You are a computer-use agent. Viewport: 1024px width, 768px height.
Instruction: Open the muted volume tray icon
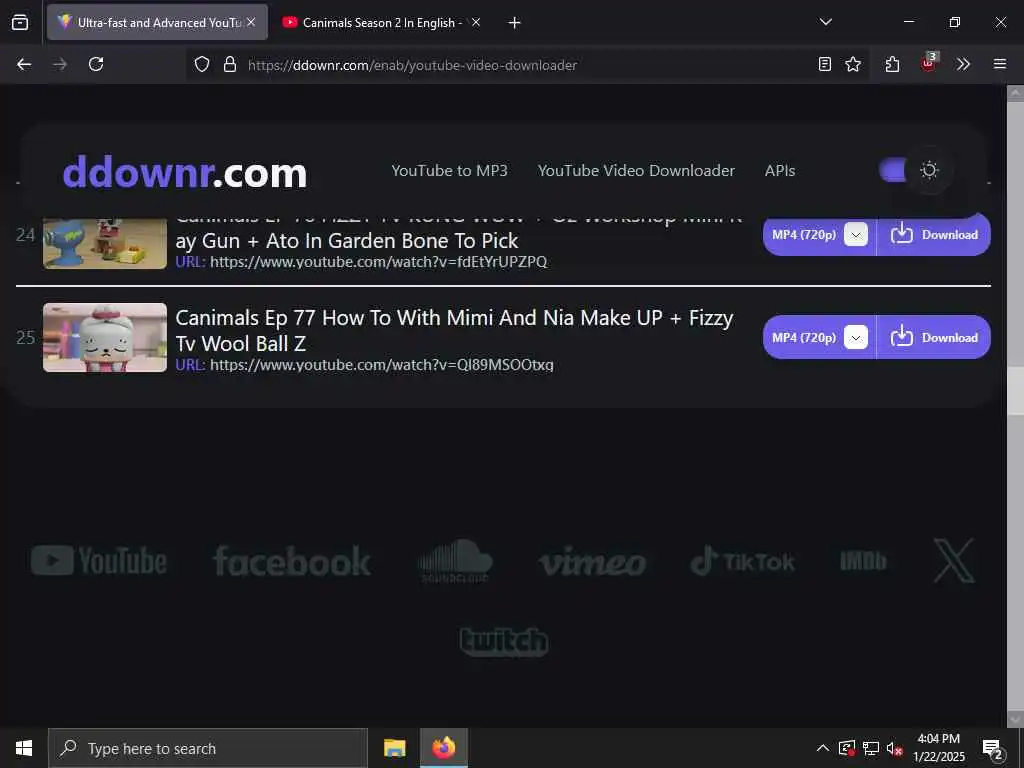coord(894,748)
